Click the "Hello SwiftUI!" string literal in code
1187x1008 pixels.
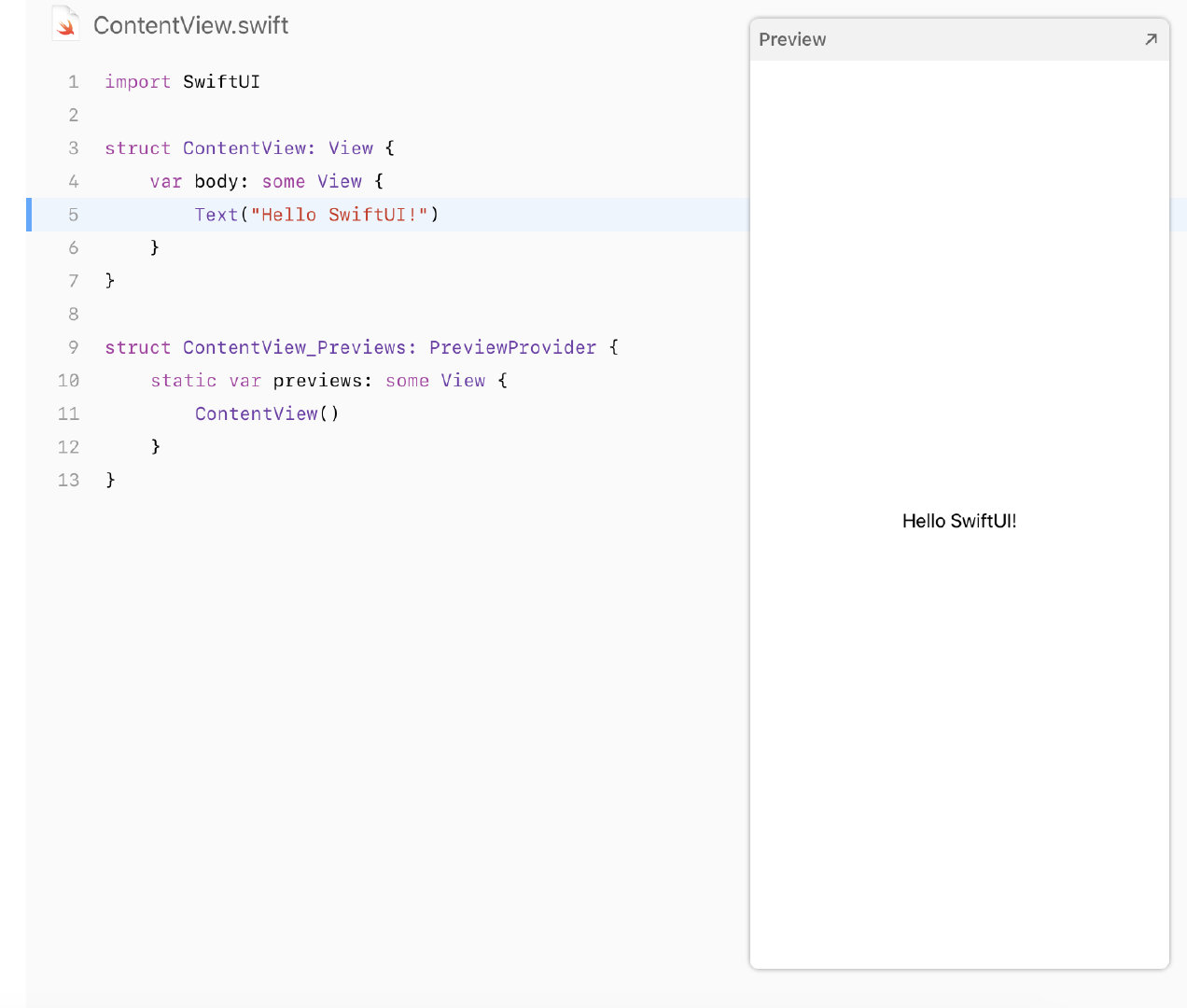point(340,215)
